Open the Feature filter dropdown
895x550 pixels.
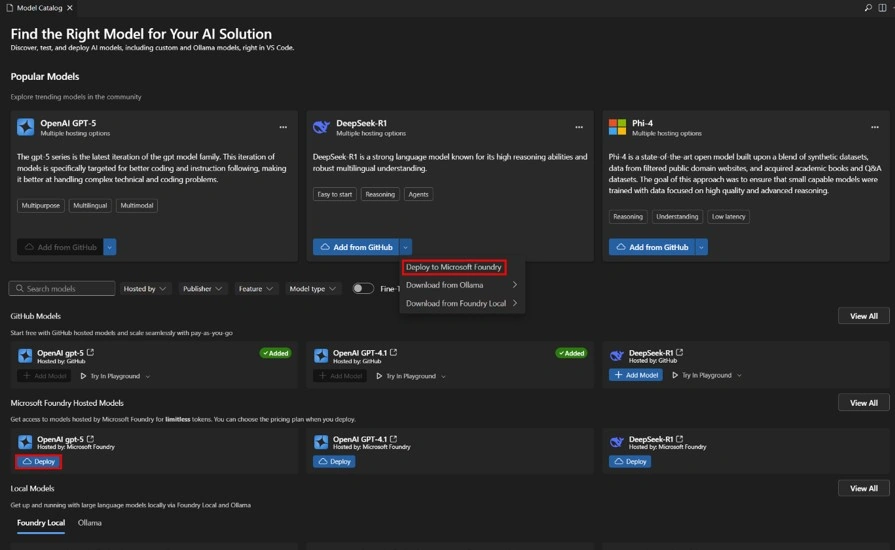point(256,289)
